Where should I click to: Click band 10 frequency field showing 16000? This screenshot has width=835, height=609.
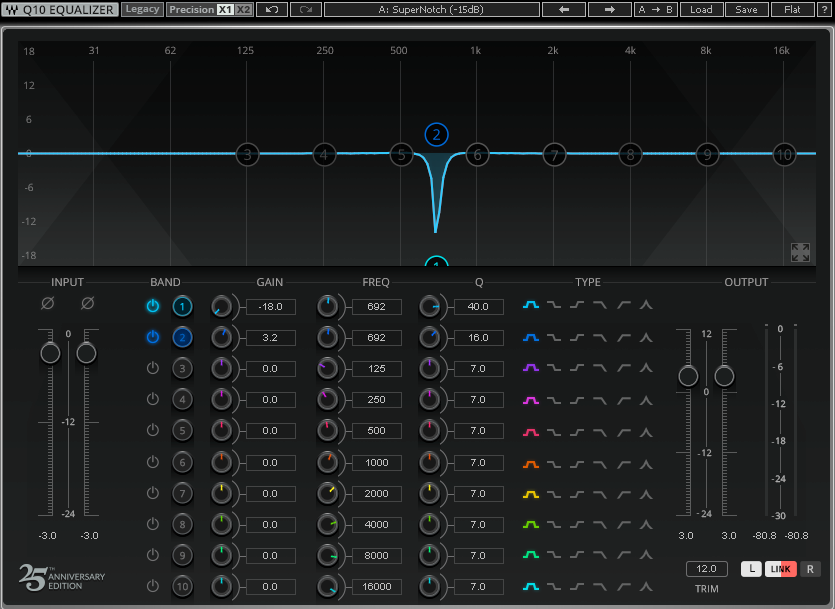376,587
